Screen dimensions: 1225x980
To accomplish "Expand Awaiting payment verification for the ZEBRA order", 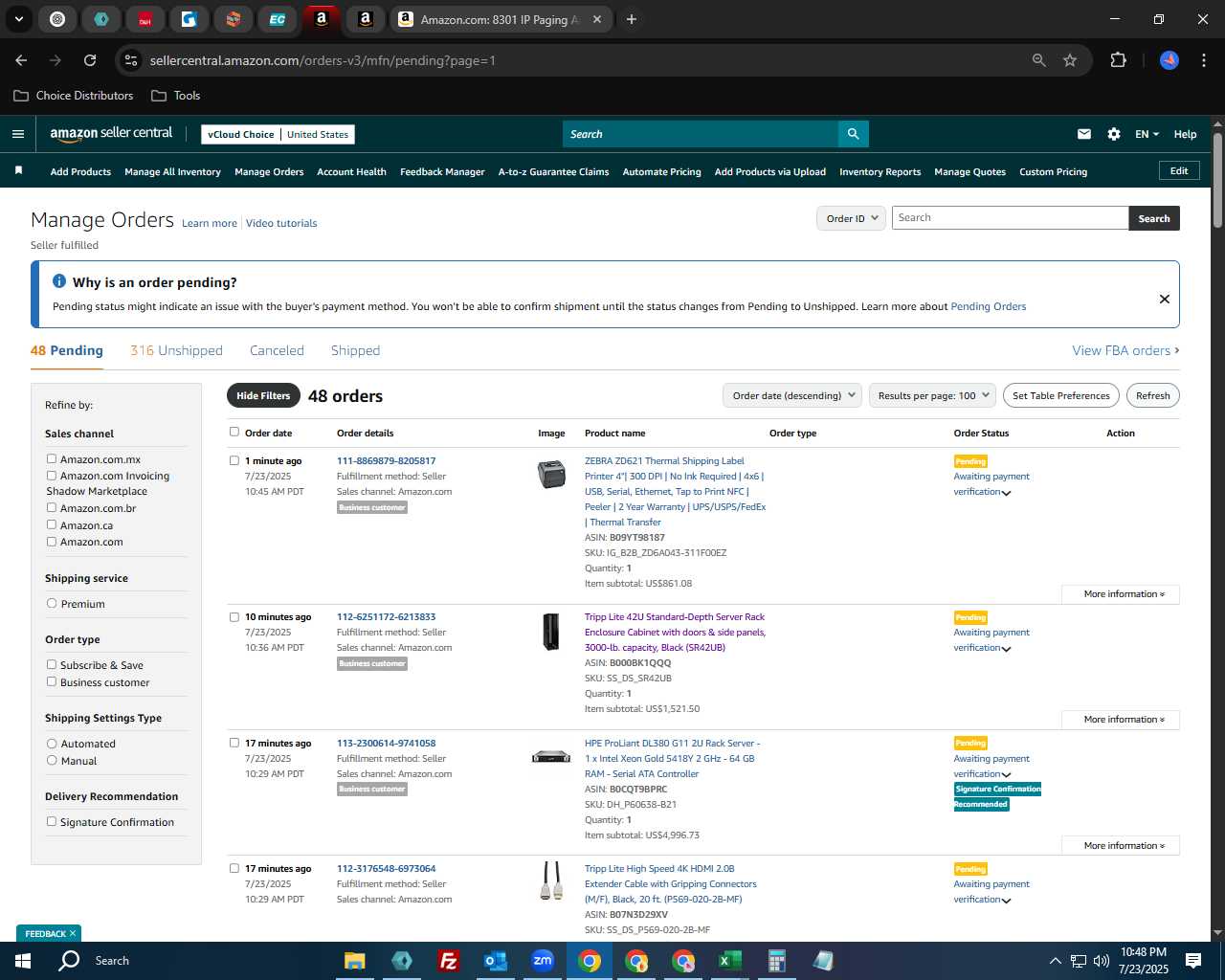I will (x=1006, y=493).
